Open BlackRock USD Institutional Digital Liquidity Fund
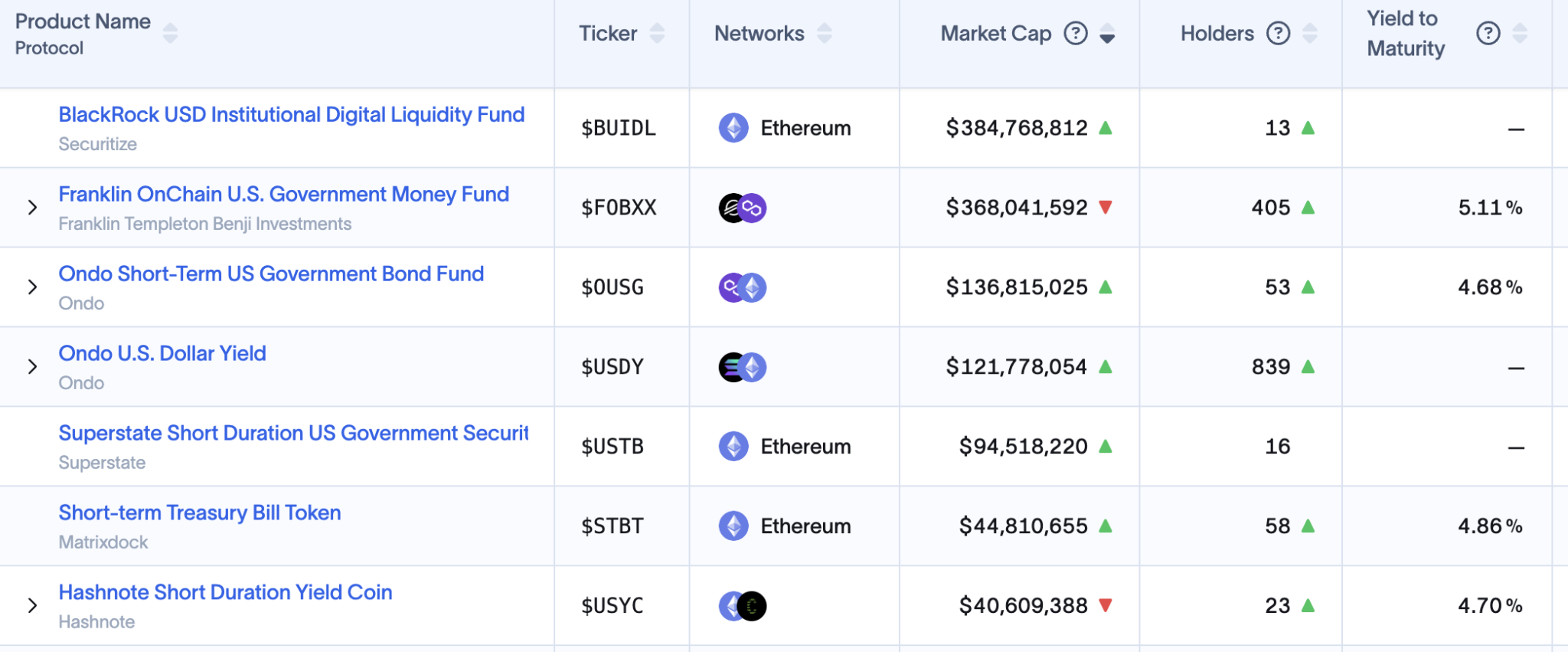 (292, 115)
